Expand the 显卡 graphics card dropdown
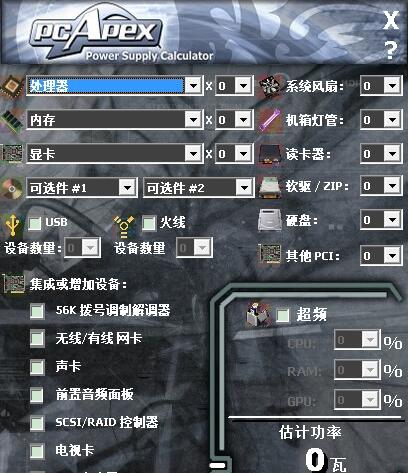The width and height of the screenshot is (408, 473). click(114, 154)
